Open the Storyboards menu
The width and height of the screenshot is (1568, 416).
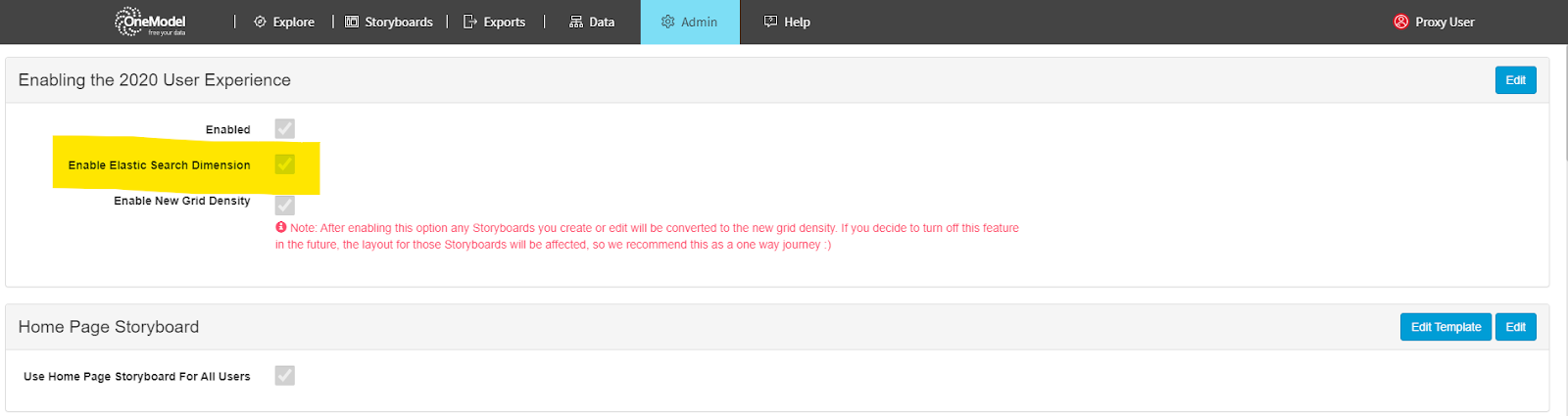tap(389, 22)
